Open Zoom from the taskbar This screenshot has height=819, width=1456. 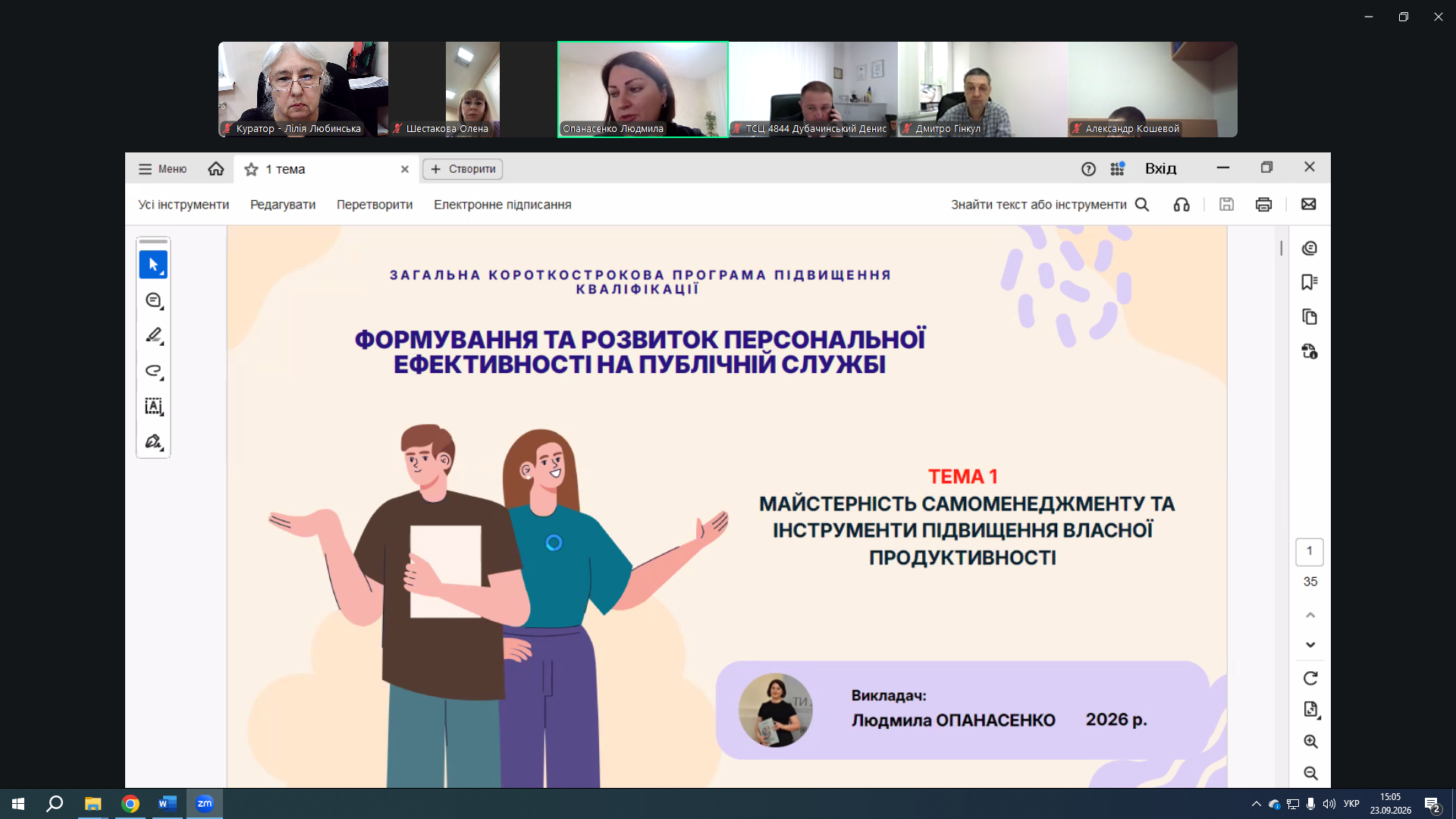205,804
